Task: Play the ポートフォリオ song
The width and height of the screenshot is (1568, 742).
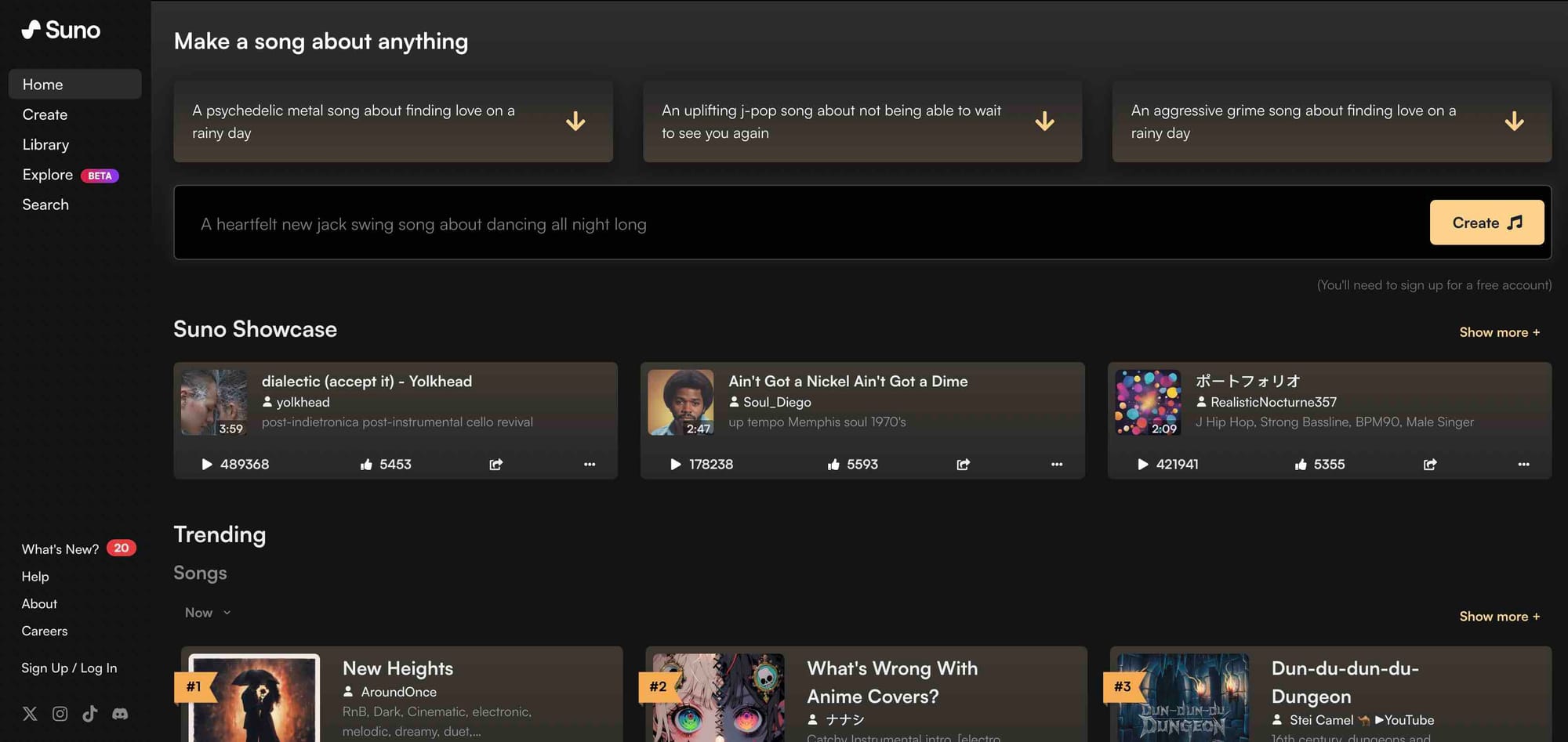Action: (x=1143, y=465)
